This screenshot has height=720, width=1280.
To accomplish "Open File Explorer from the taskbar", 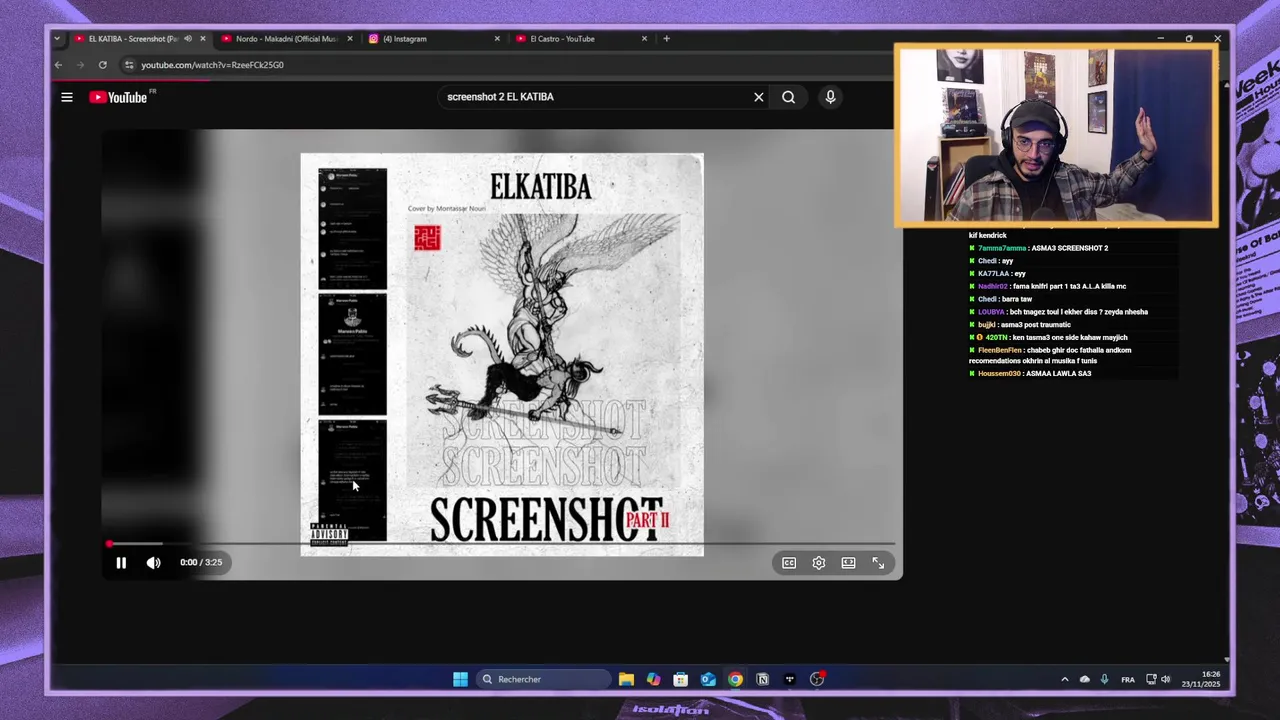I will pos(626,679).
